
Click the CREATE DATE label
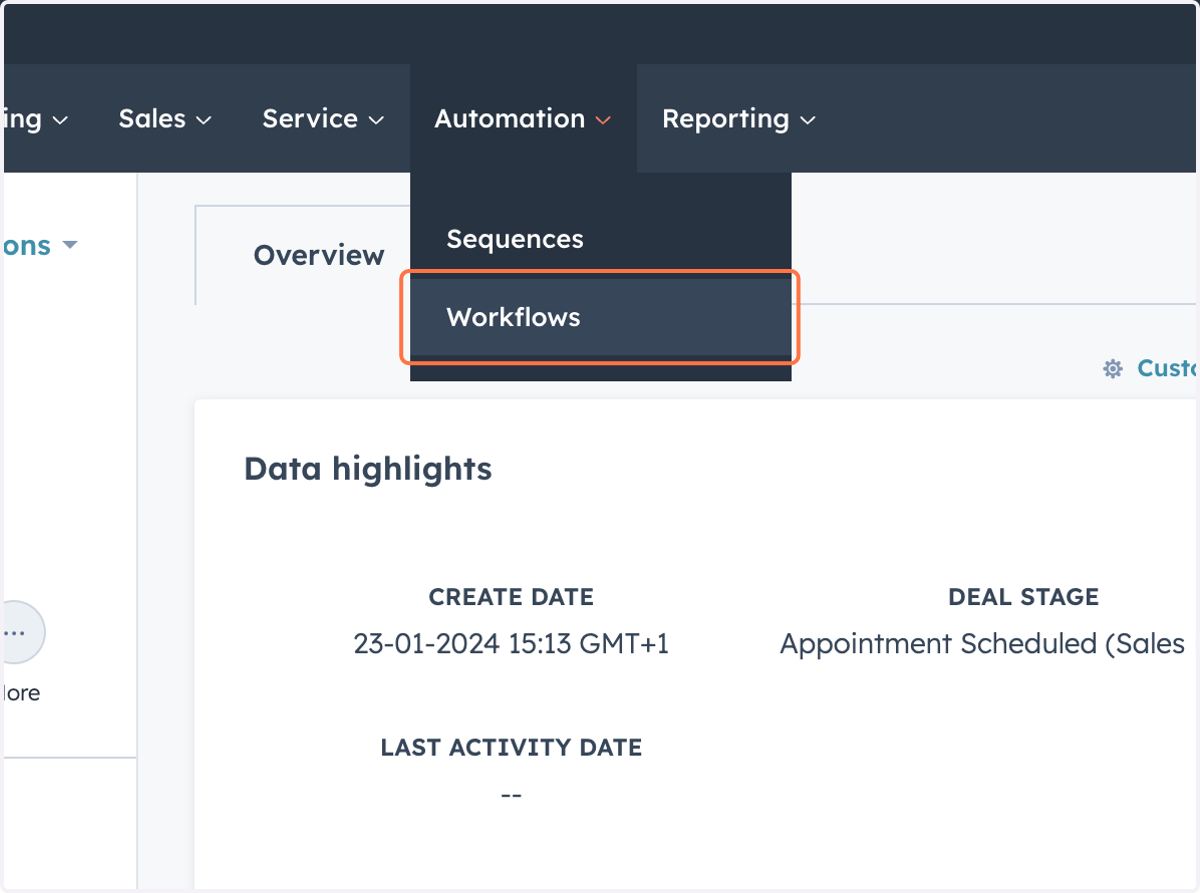pos(511,597)
